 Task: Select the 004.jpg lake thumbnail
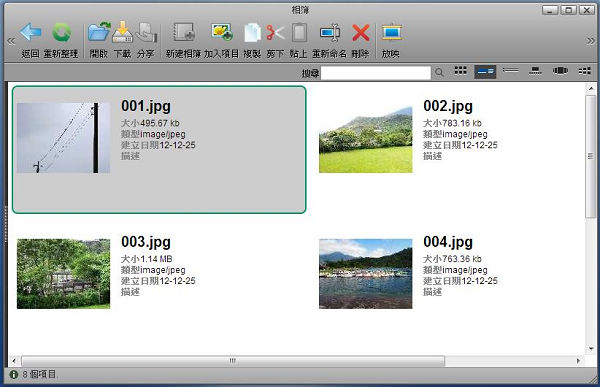366,274
